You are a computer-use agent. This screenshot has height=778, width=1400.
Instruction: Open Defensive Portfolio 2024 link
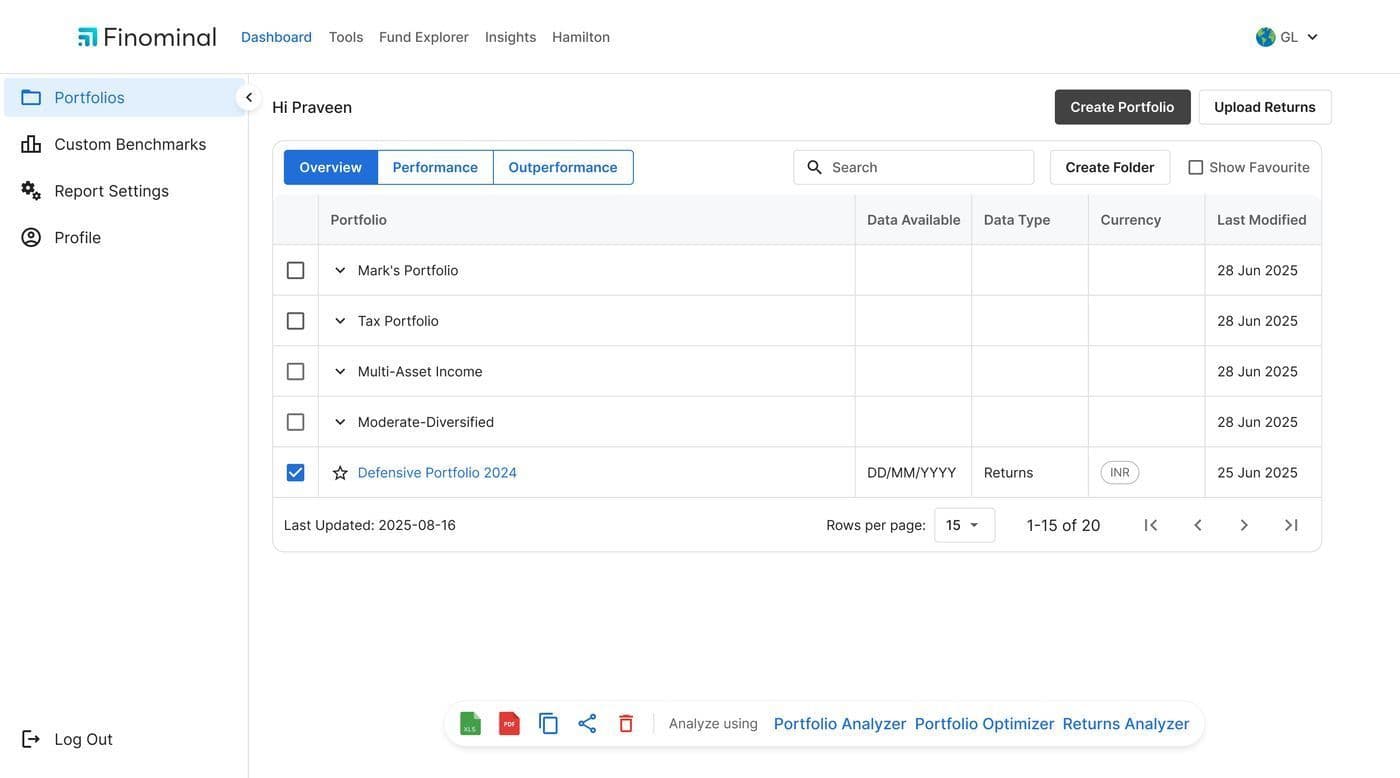[x=437, y=472]
